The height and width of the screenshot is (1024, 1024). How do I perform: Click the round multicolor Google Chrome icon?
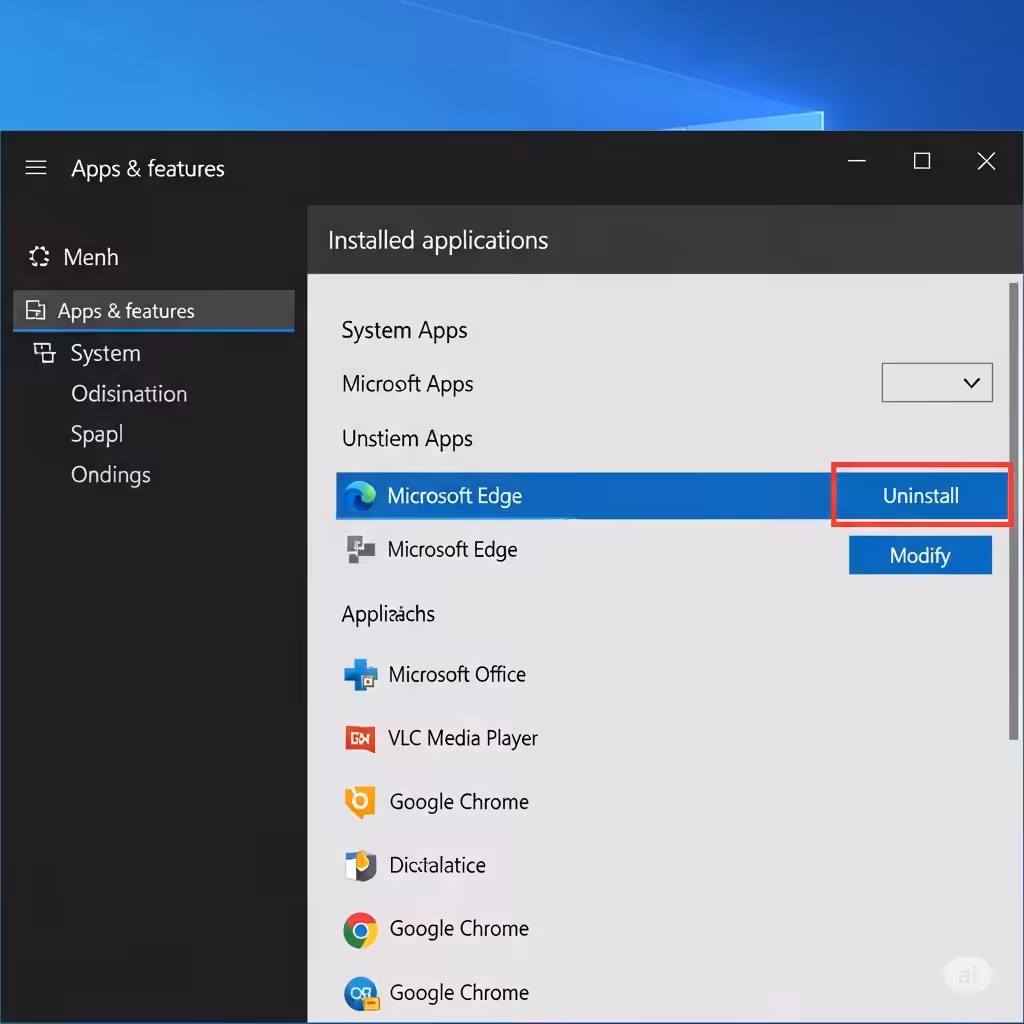point(360,930)
